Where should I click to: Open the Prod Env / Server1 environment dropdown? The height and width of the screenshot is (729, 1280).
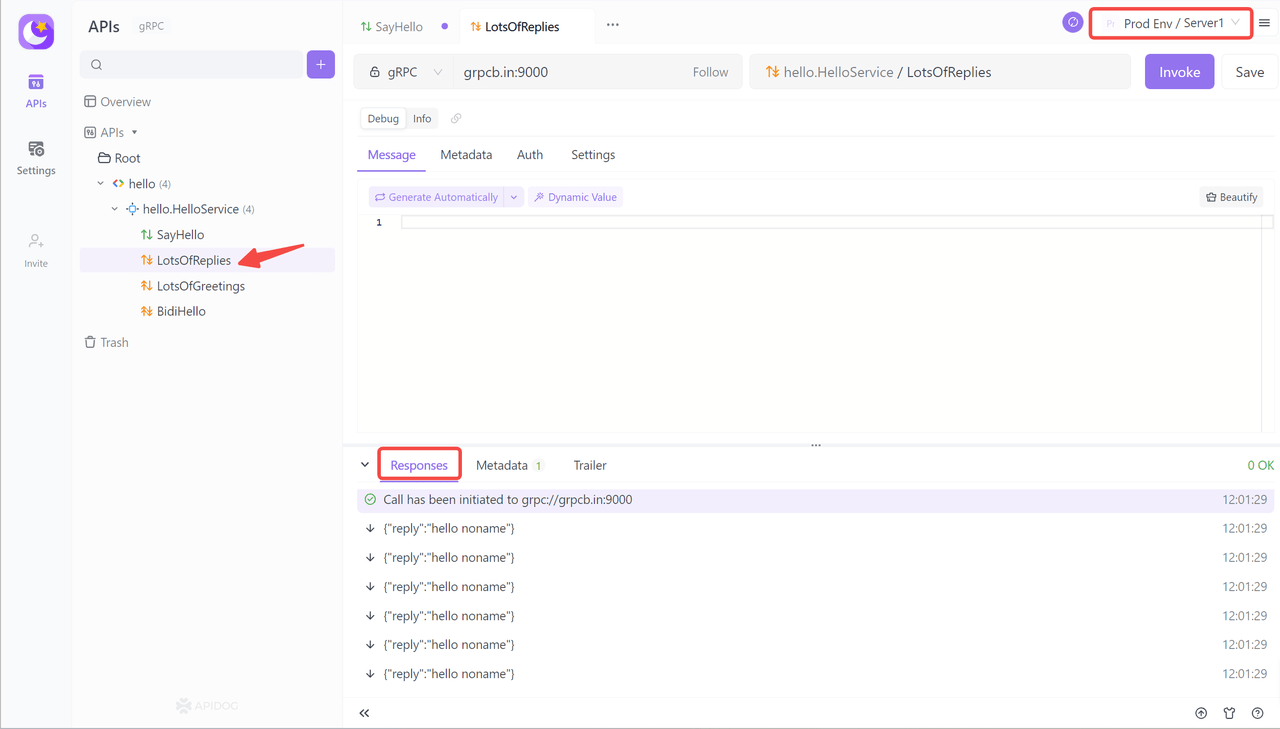pyautogui.click(x=1170, y=21)
